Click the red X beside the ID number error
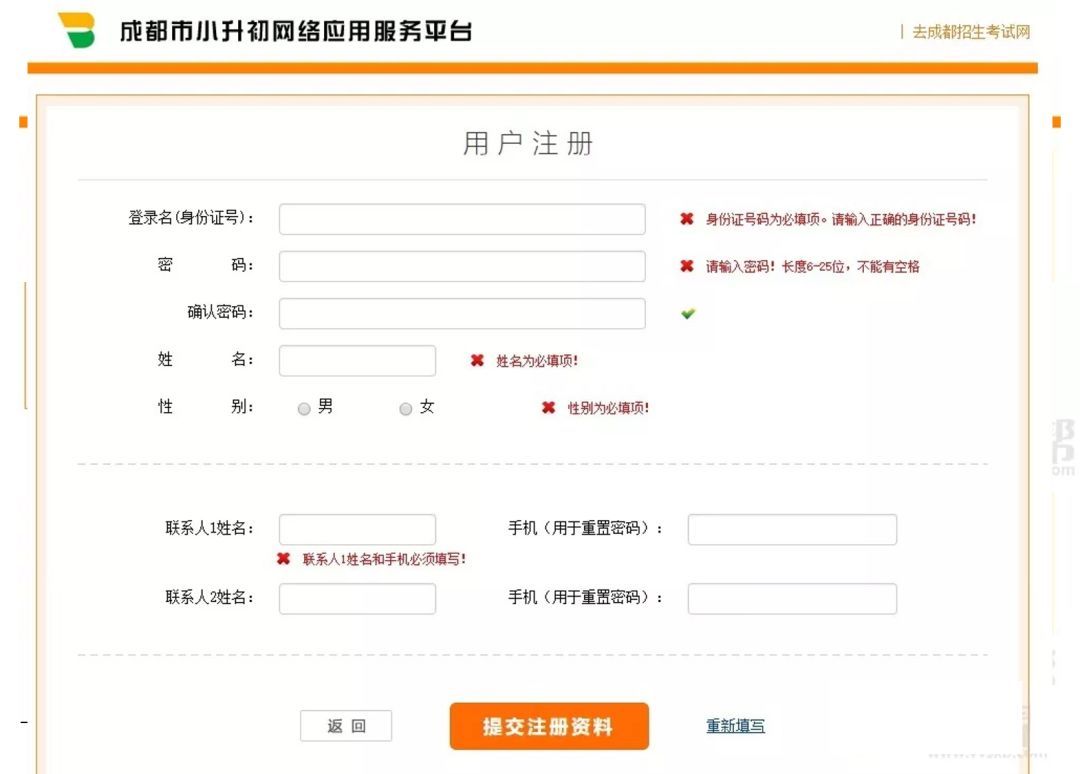The width and height of the screenshot is (1080, 774). point(685,219)
